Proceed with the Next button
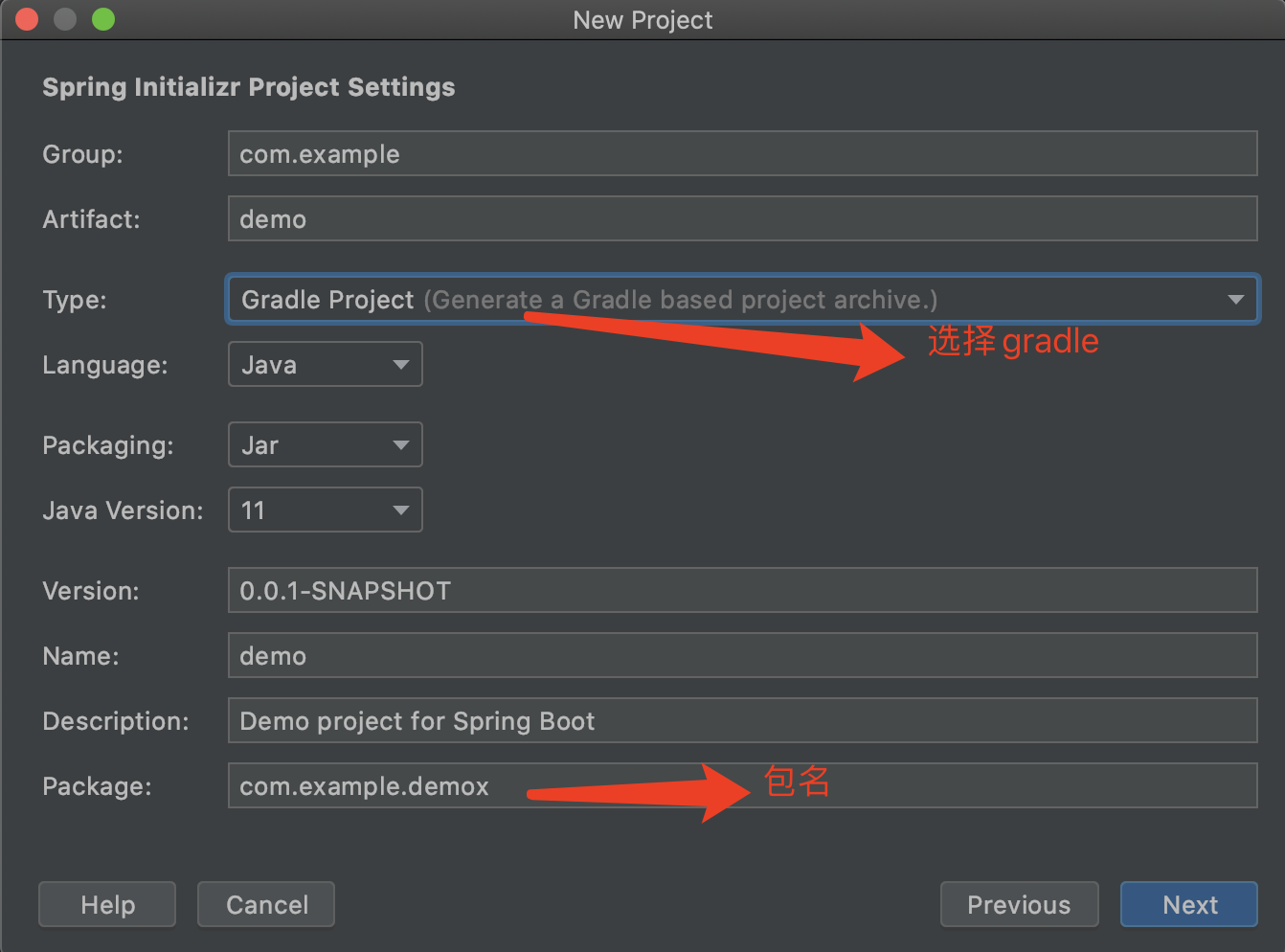 coord(1189,905)
